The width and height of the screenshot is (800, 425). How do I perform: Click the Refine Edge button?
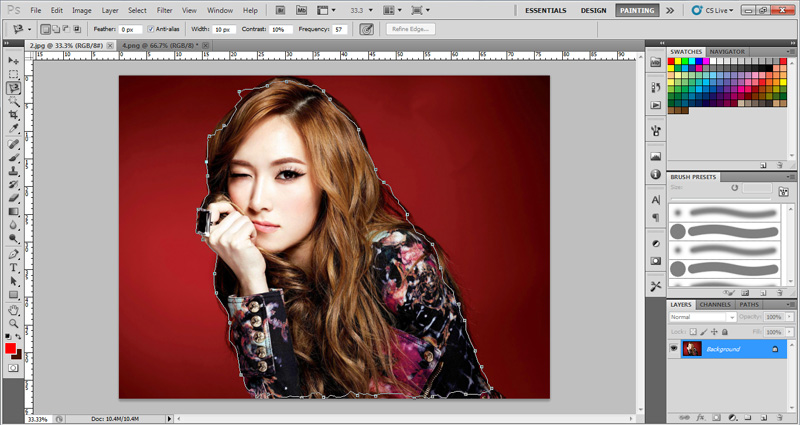[410, 29]
